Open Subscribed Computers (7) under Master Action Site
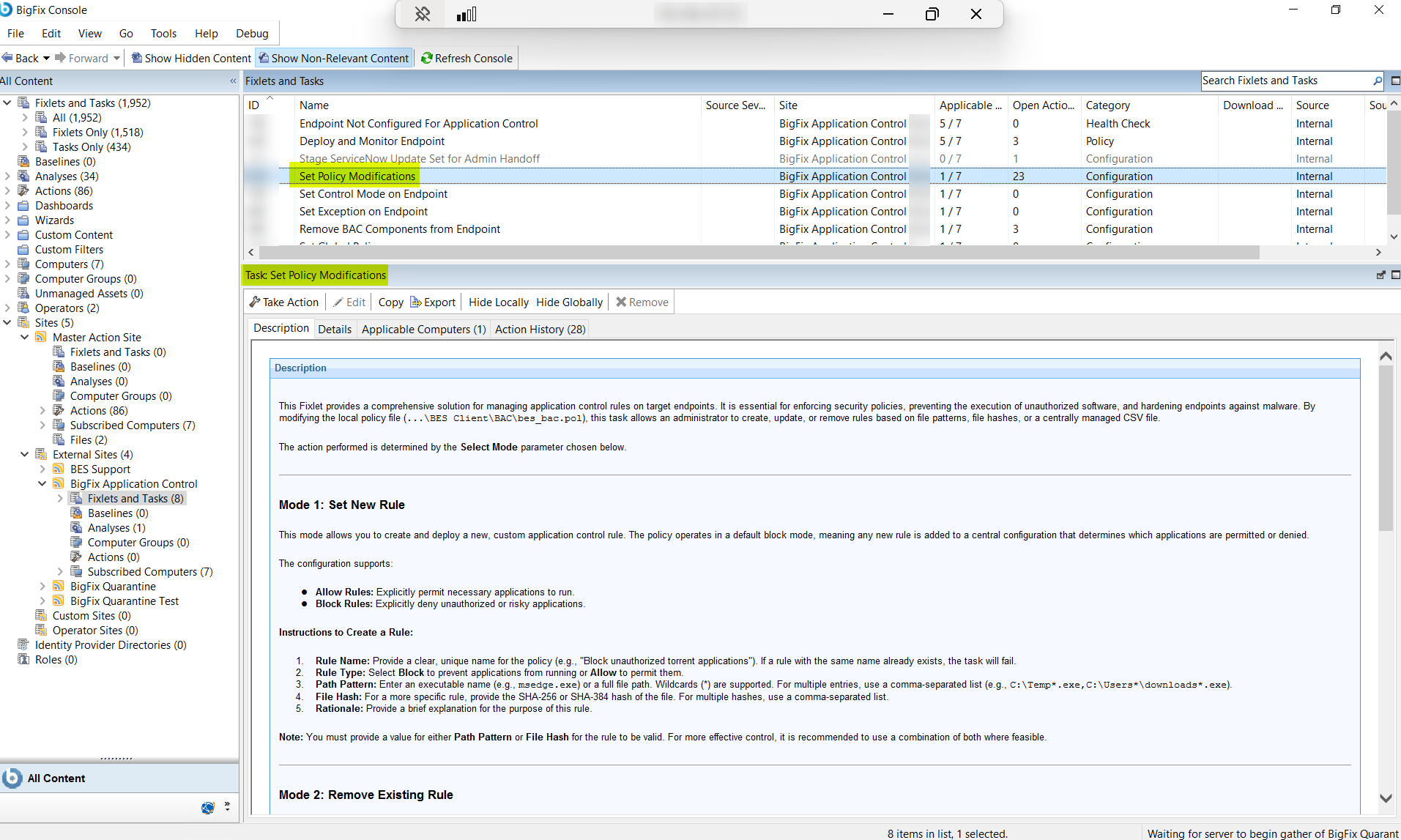 click(x=133, y=425)
